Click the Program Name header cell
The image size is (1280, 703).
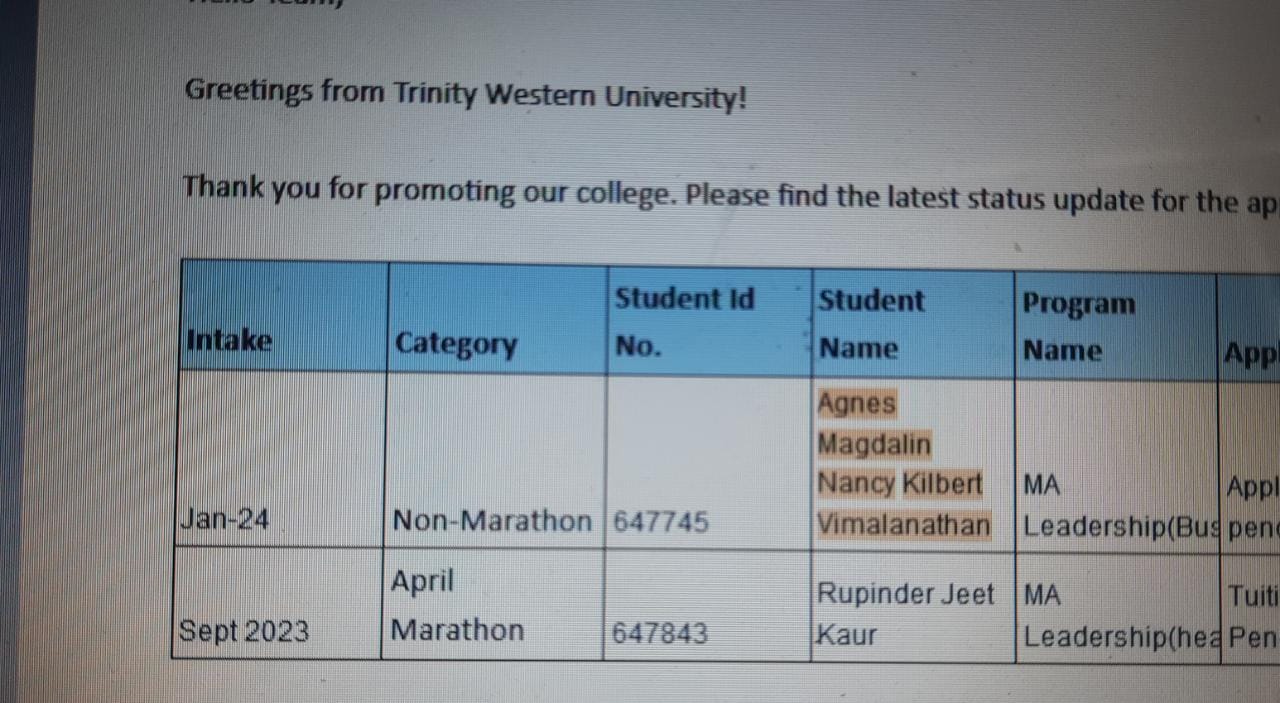1116,326
